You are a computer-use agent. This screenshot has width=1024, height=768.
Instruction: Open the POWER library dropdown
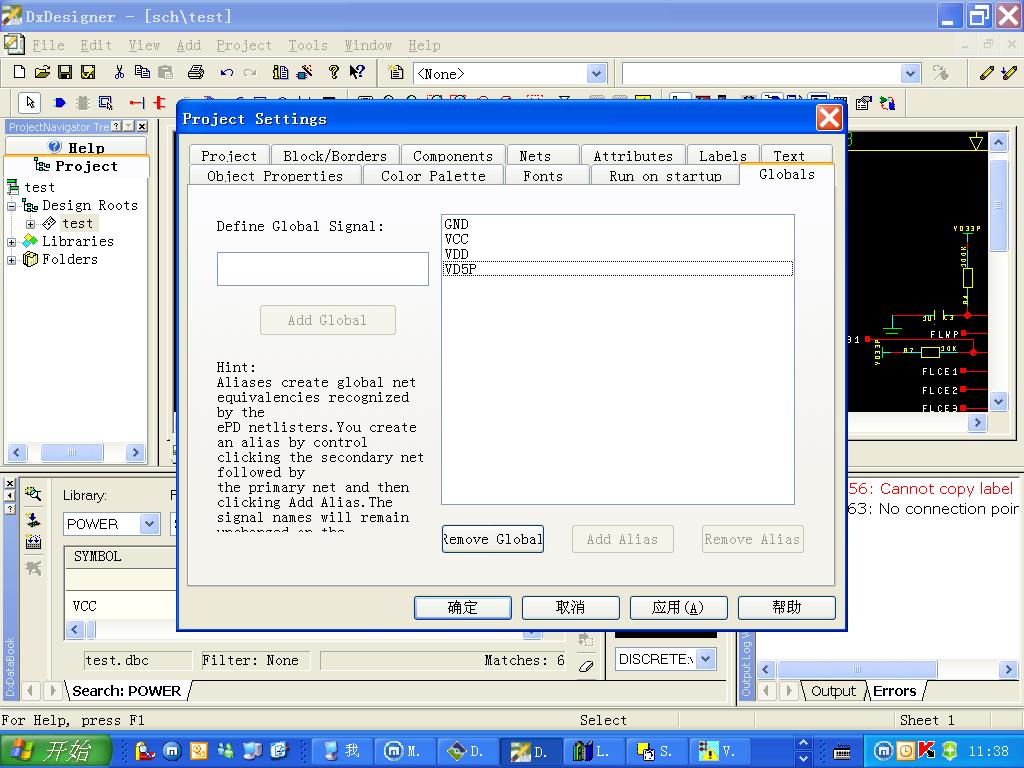tap(149, 524)
